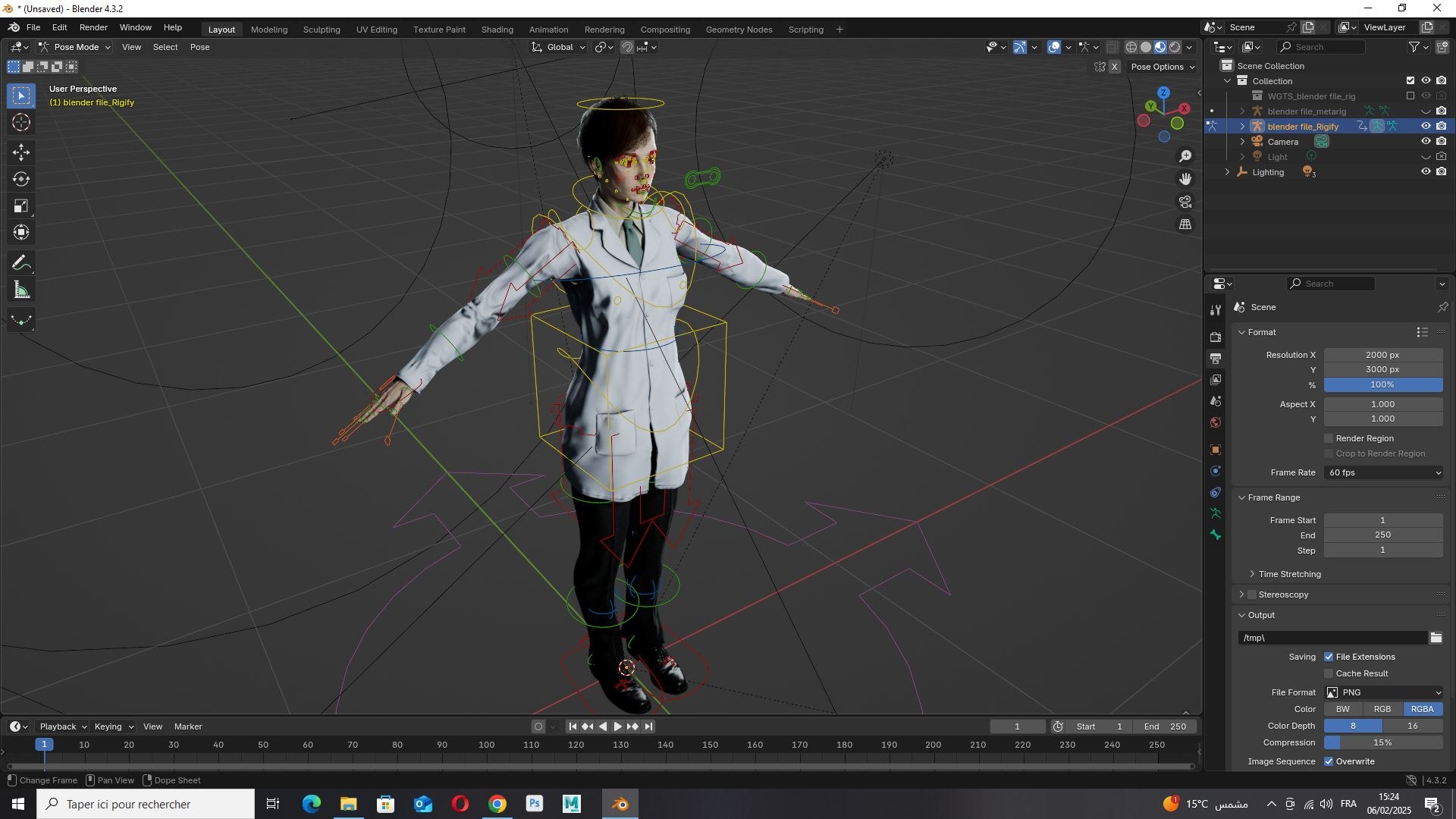Set color depth to 16
Viewport: 1456px width, 819px height.
(1413, 726)
